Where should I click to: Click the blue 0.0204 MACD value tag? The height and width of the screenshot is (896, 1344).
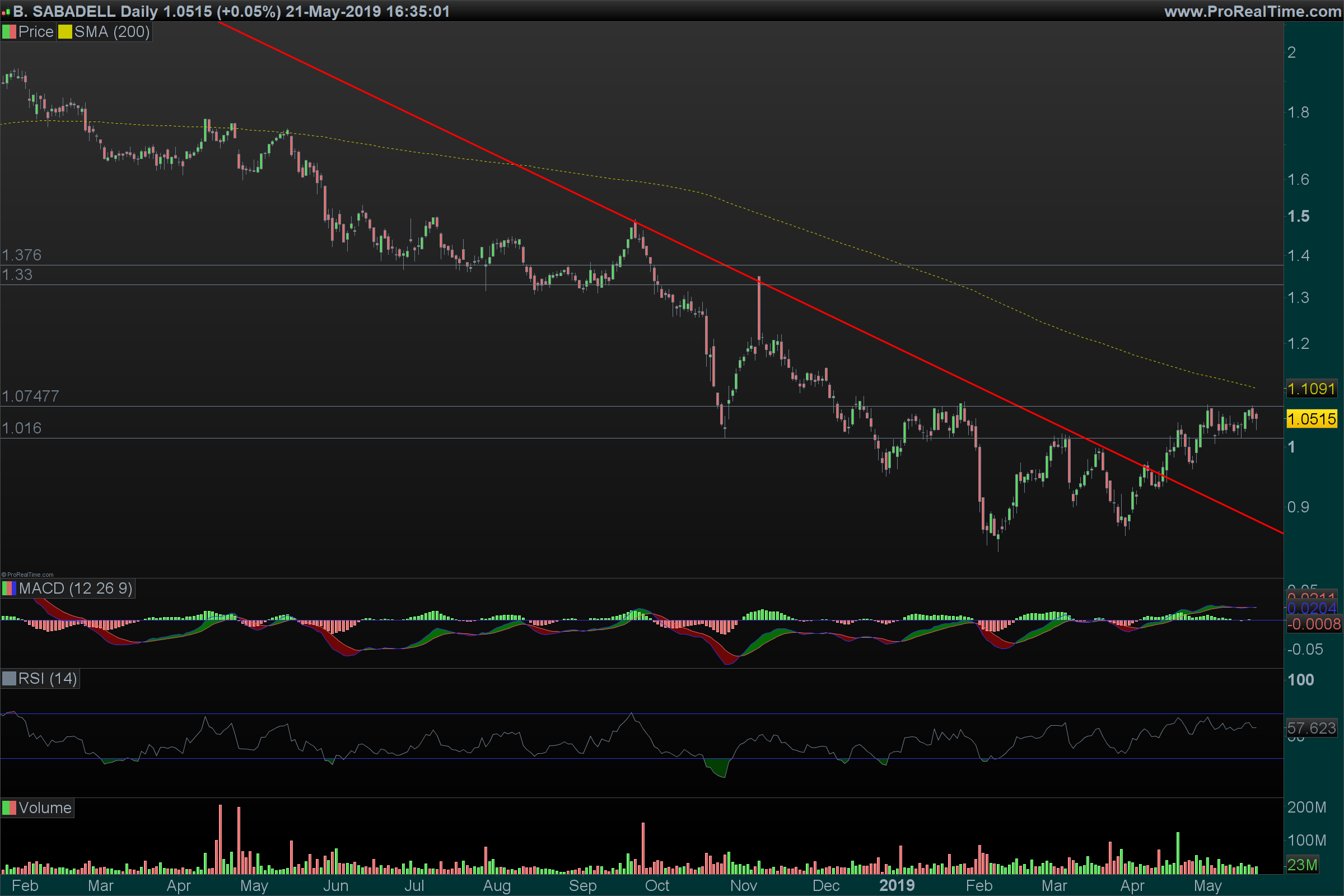point(1311,608)
